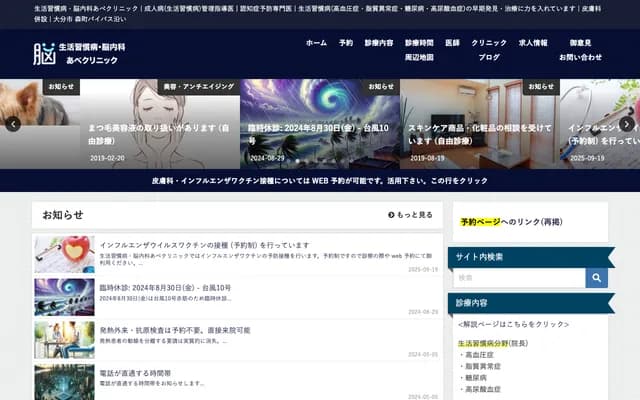Open インフルエンザウイルスワクチン news title
The image size is (640, 400).
[x=204, y=245]
